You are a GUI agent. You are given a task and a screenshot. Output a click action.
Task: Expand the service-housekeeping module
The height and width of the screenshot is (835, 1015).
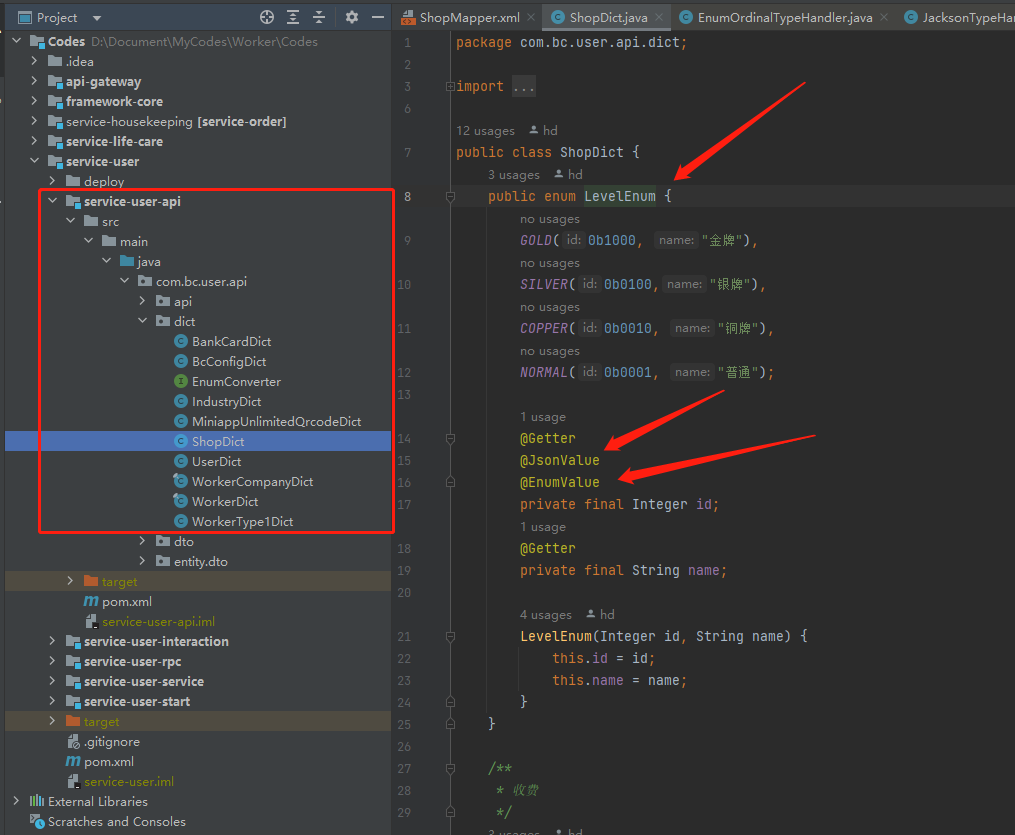click(x=34, y=121)
